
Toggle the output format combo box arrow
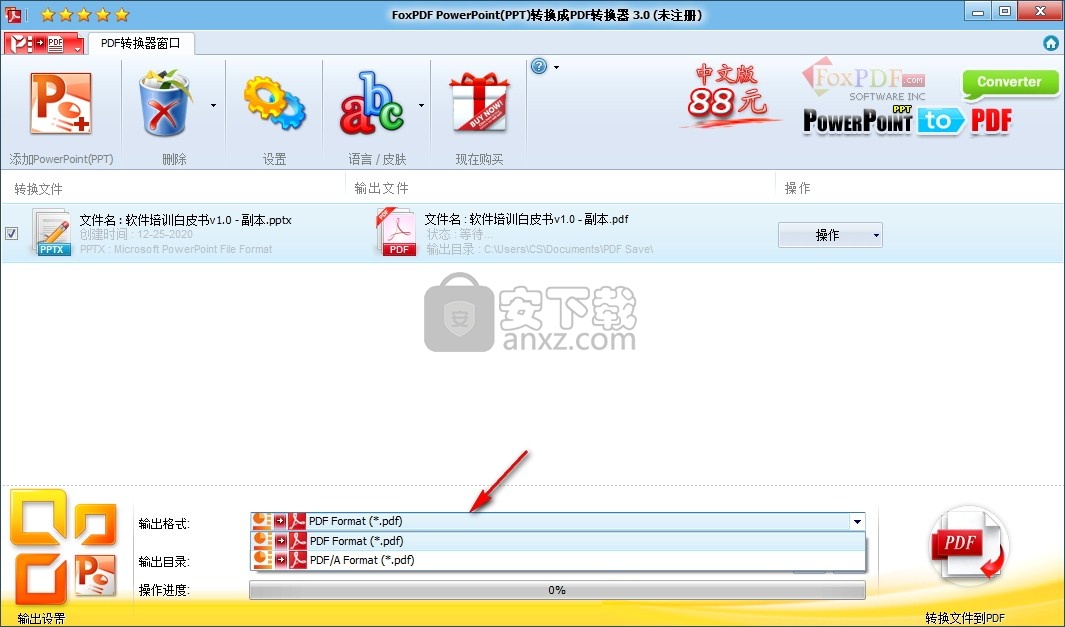coord(857,521)
